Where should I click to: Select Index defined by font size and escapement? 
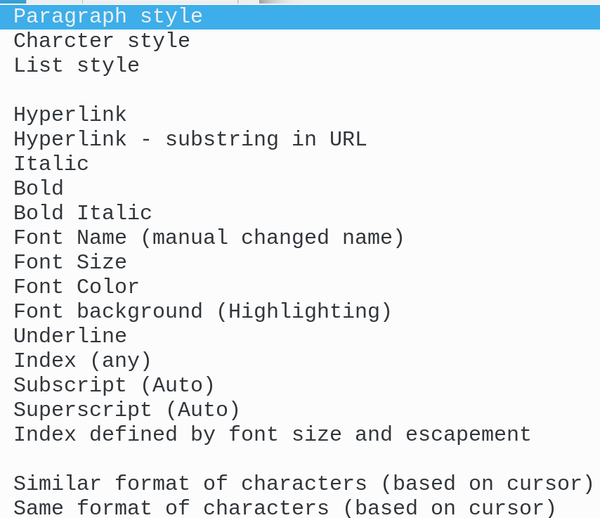click(300, 434)
